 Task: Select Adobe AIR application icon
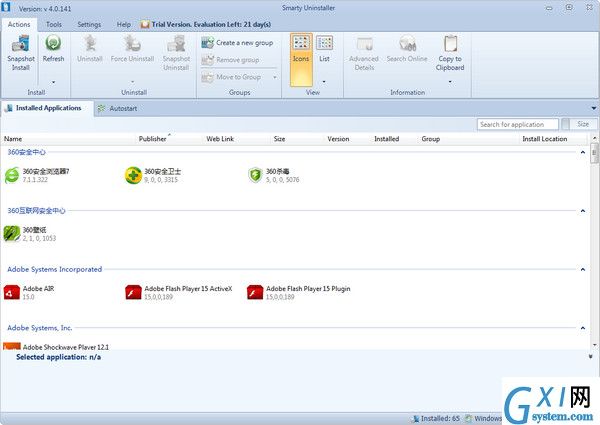(x=12, y=293)
